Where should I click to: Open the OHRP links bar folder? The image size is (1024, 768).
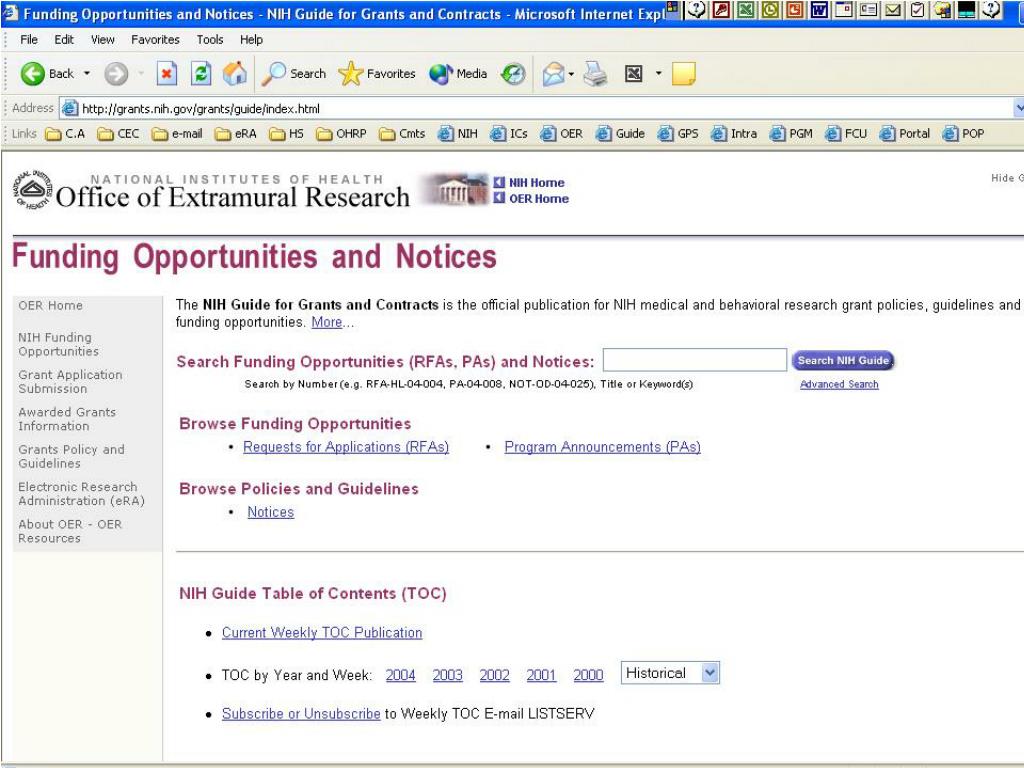coord(341,133)
